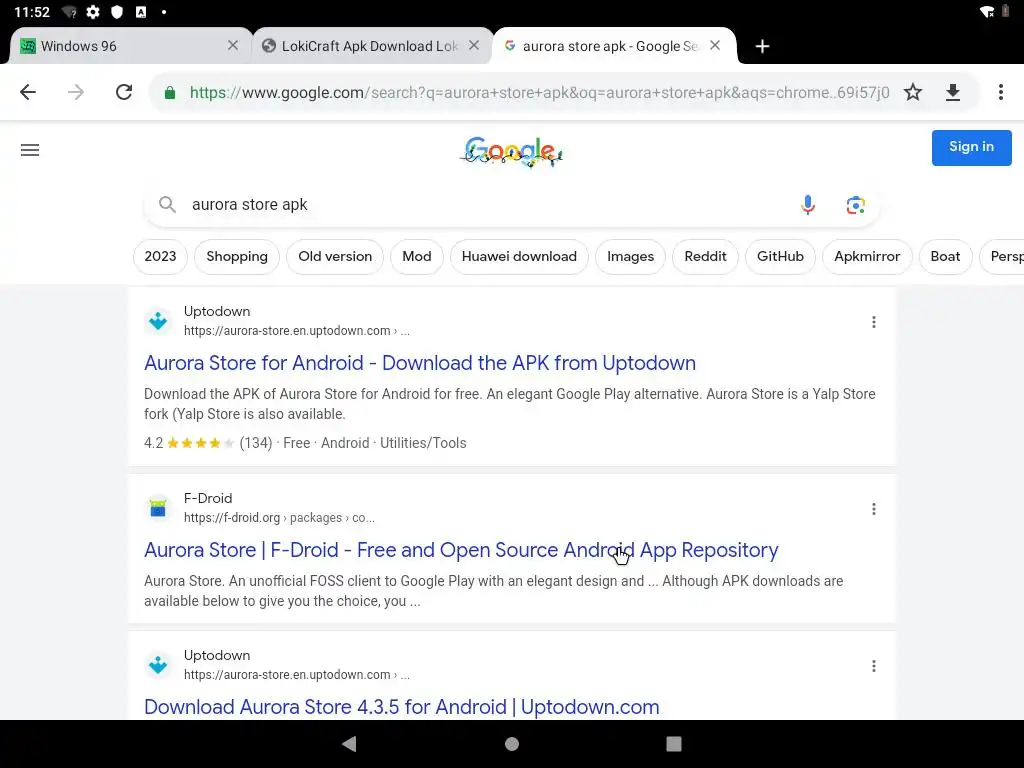The image size is (1024, 768).
Task: Open options for first Uptodown result
Action: tap(874, 322)
